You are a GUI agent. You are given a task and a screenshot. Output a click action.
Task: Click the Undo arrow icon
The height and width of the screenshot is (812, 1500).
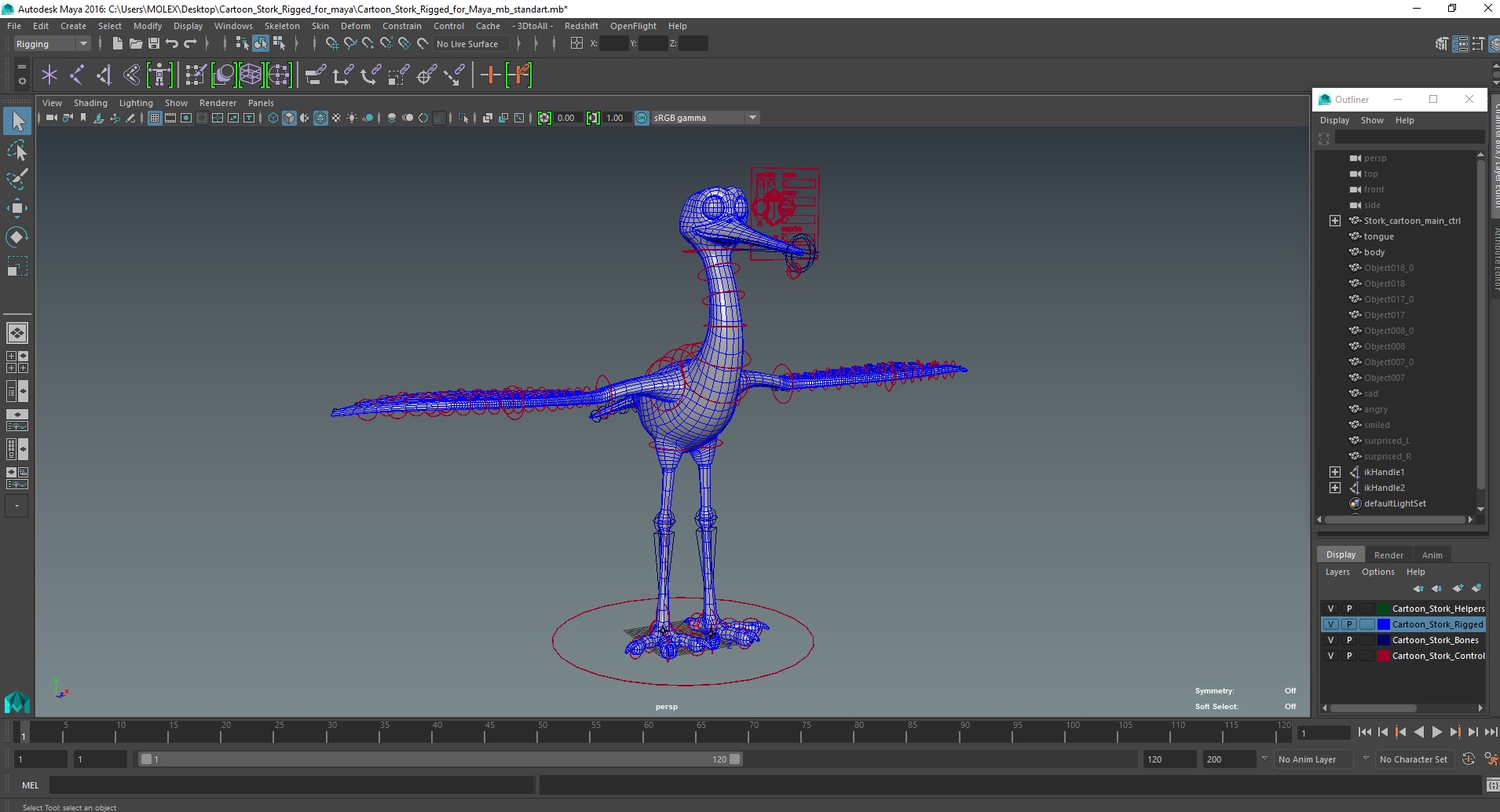[x=171, y=44]
